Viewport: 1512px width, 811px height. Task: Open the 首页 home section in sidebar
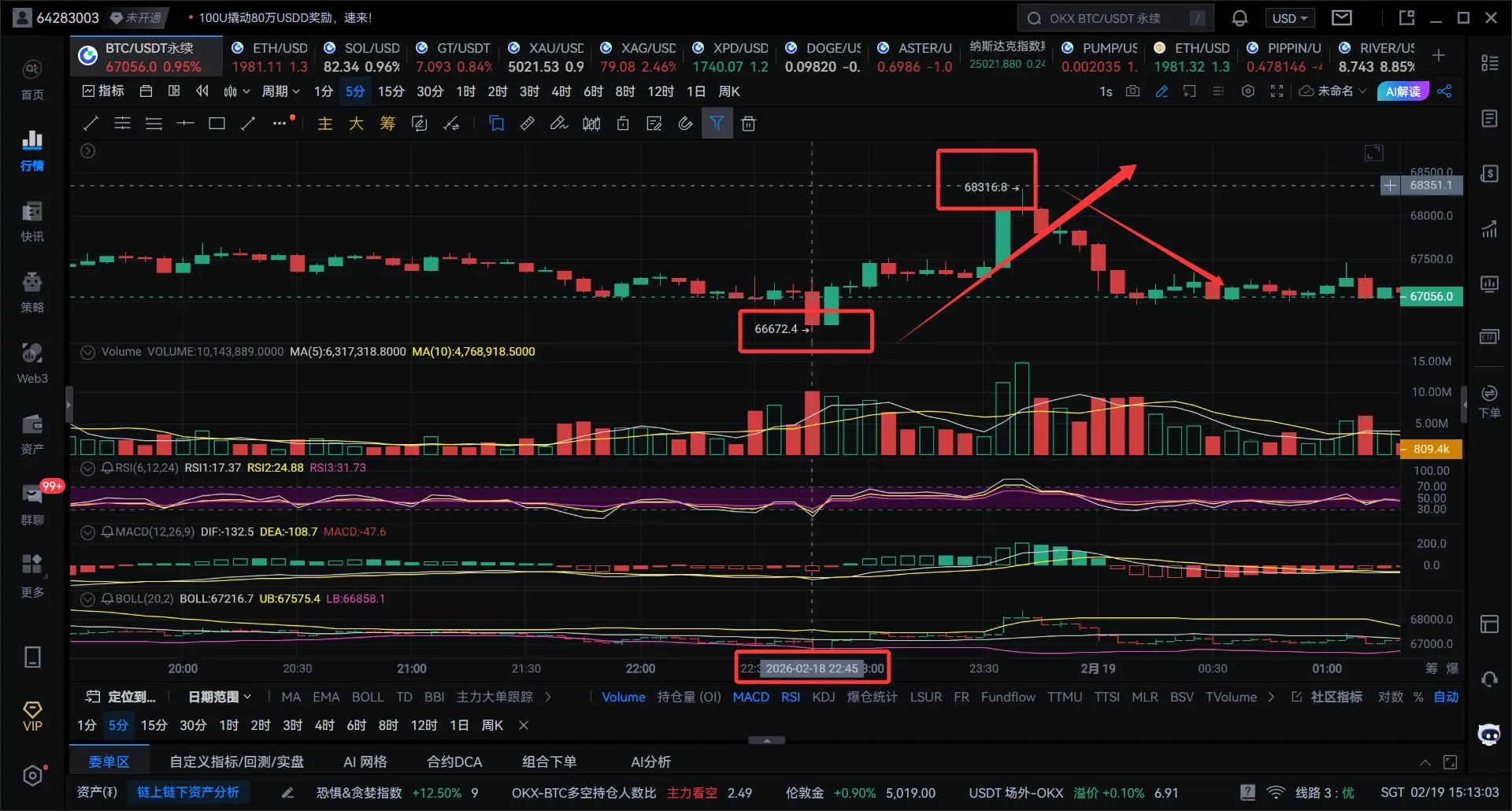point(32,80)
